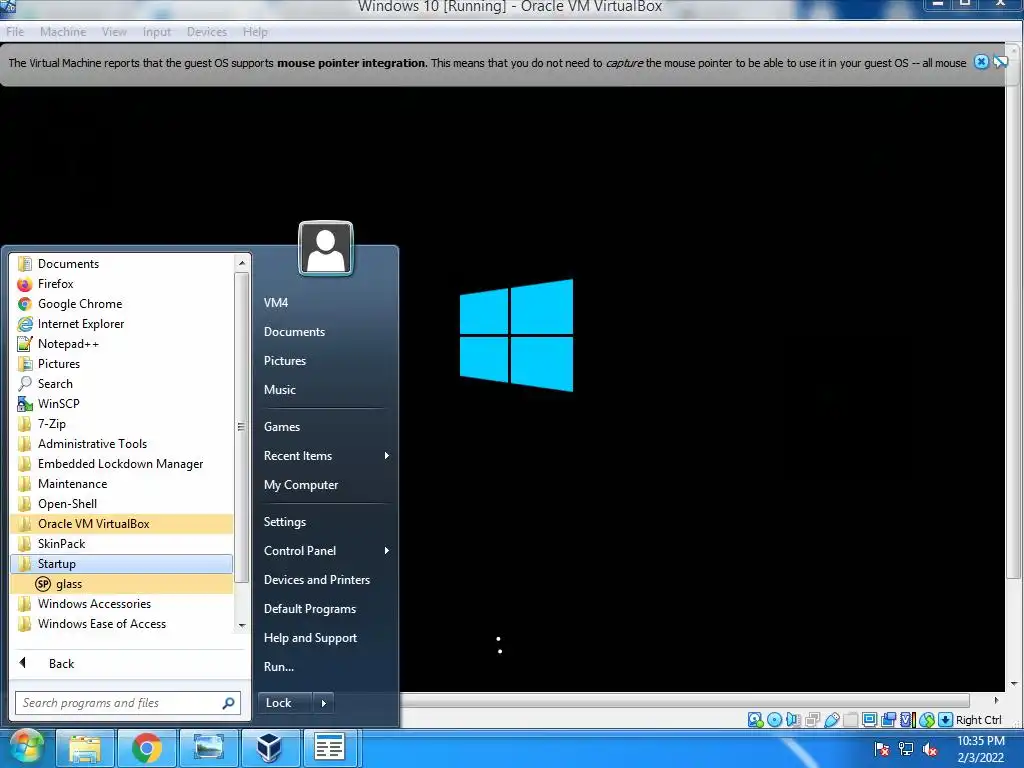Expand the Open-Shell folder
The width and height of the screenshot is (1024, 768).
(122, 504)
